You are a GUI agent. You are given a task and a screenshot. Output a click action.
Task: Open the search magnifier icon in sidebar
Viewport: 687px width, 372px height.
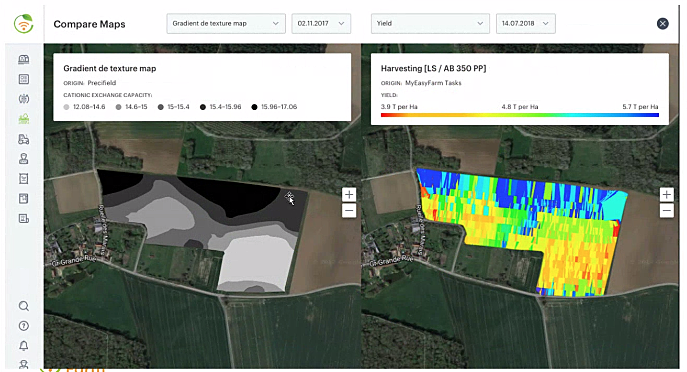point(24,306)
